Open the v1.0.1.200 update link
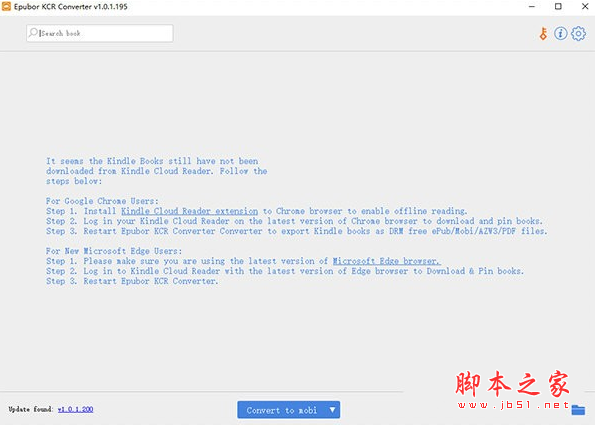 coord(75,409)
